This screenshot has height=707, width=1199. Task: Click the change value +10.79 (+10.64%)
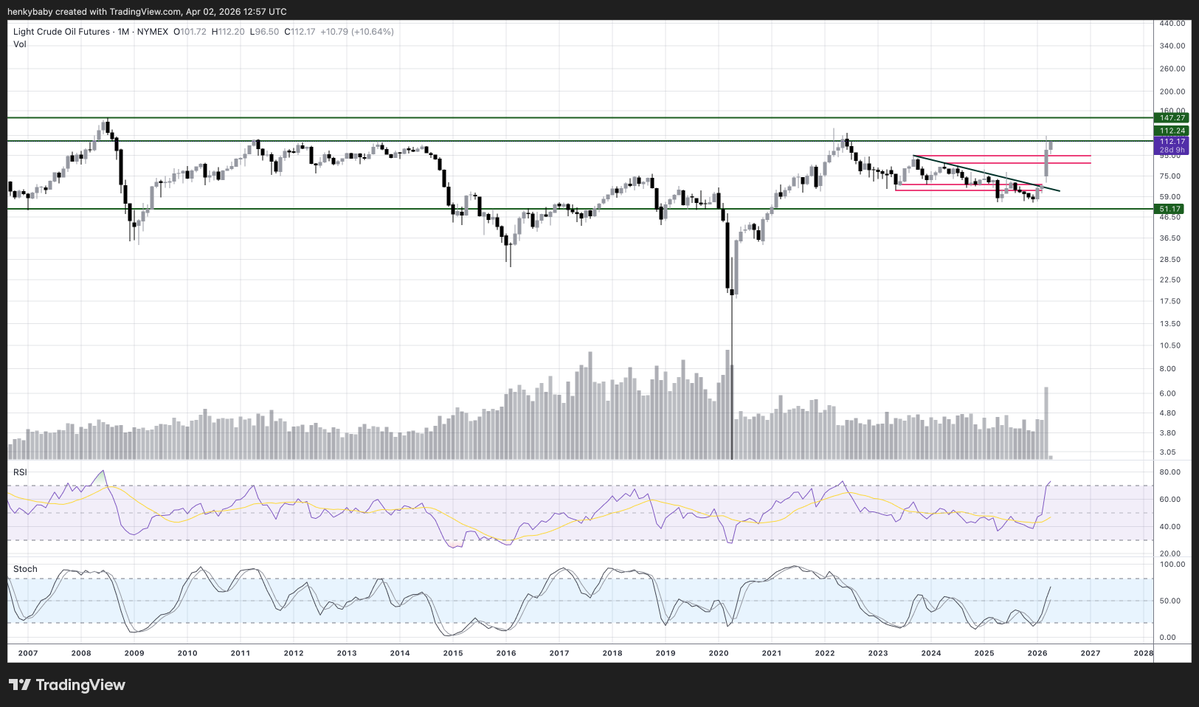(357, 32)
